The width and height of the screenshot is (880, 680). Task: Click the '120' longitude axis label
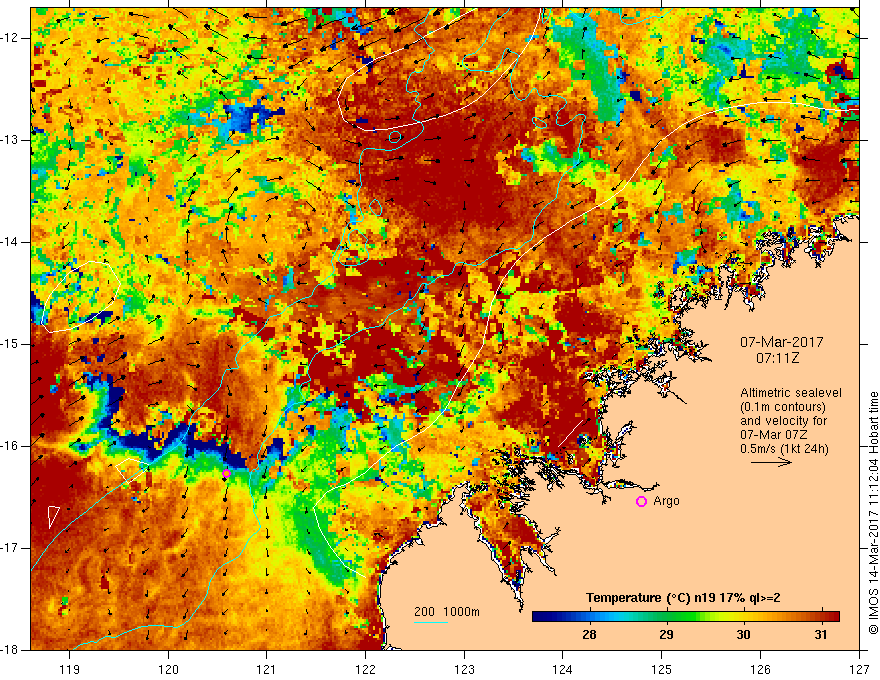168,669
